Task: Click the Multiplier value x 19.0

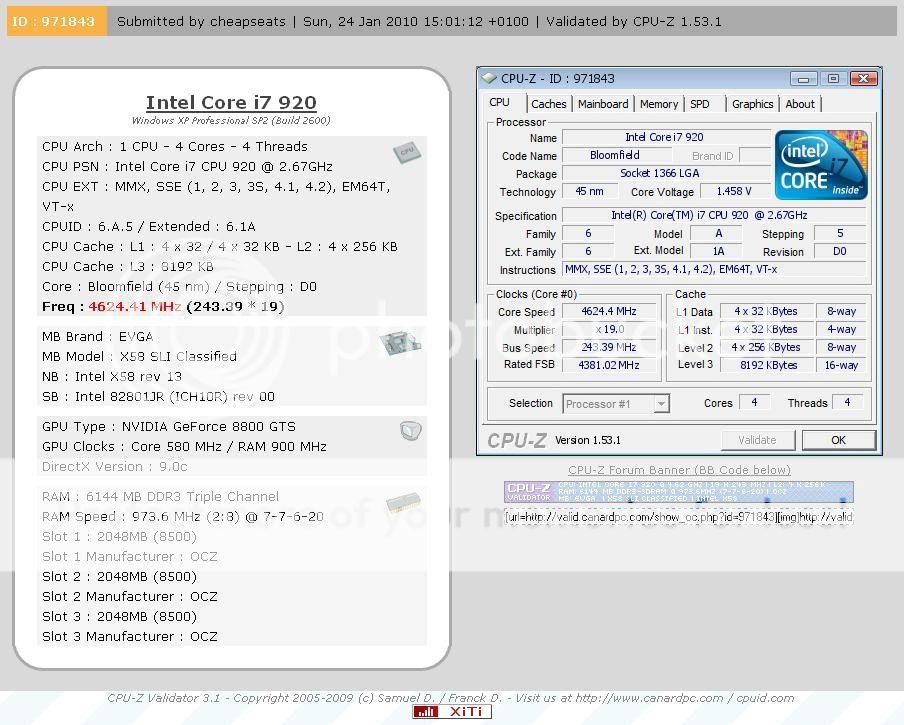Action: [x=609, y=330]
